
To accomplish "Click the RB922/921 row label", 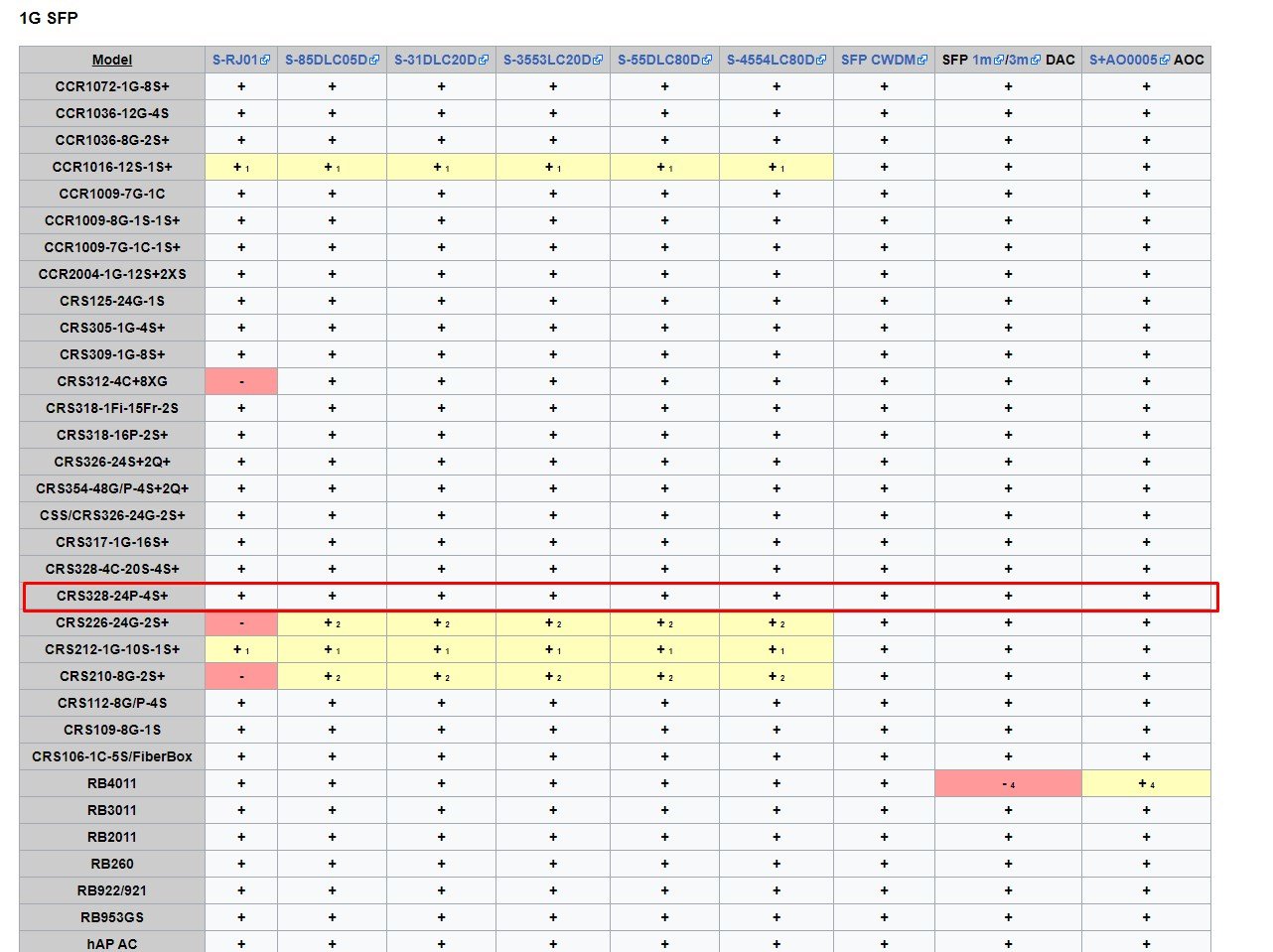I will [x=112, y=890].
